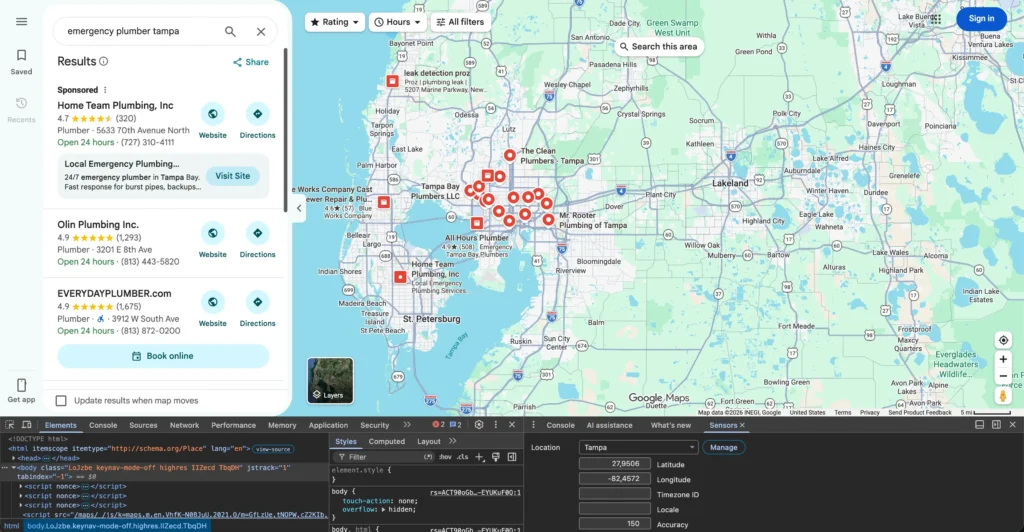Show more Styles pane tabs chevron

[x=453, y=441]
